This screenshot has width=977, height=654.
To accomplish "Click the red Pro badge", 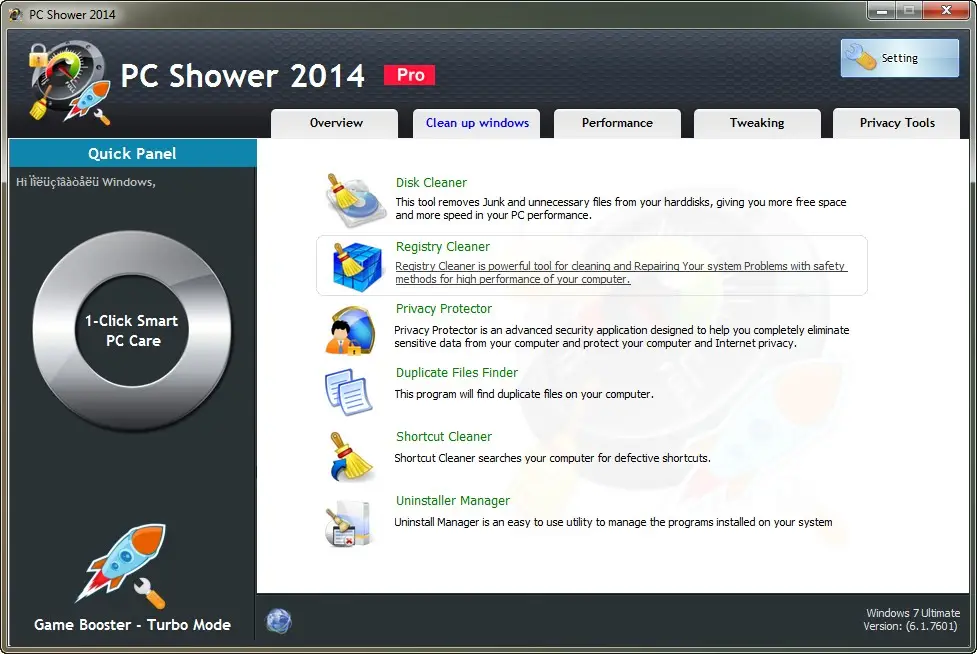I will click(409, 75).
